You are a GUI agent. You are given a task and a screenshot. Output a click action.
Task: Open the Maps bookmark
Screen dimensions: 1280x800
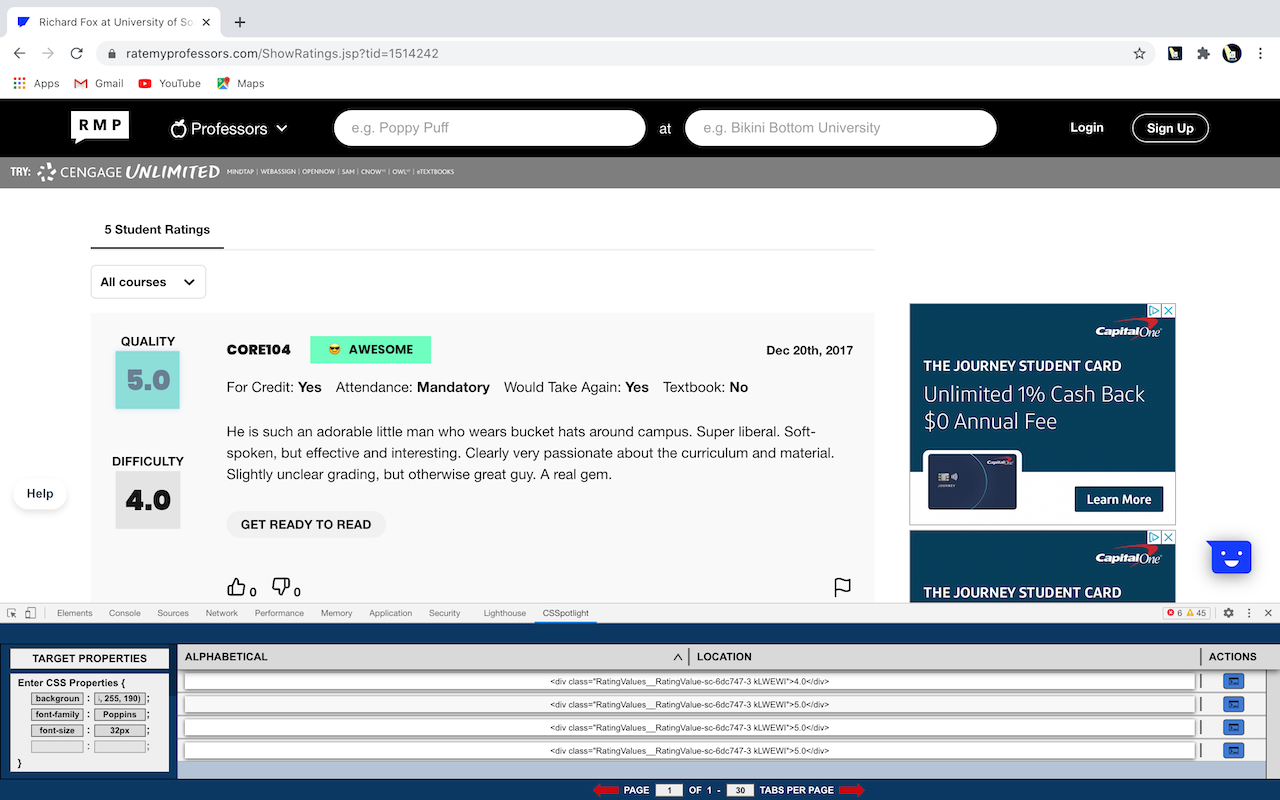point(241,83)
